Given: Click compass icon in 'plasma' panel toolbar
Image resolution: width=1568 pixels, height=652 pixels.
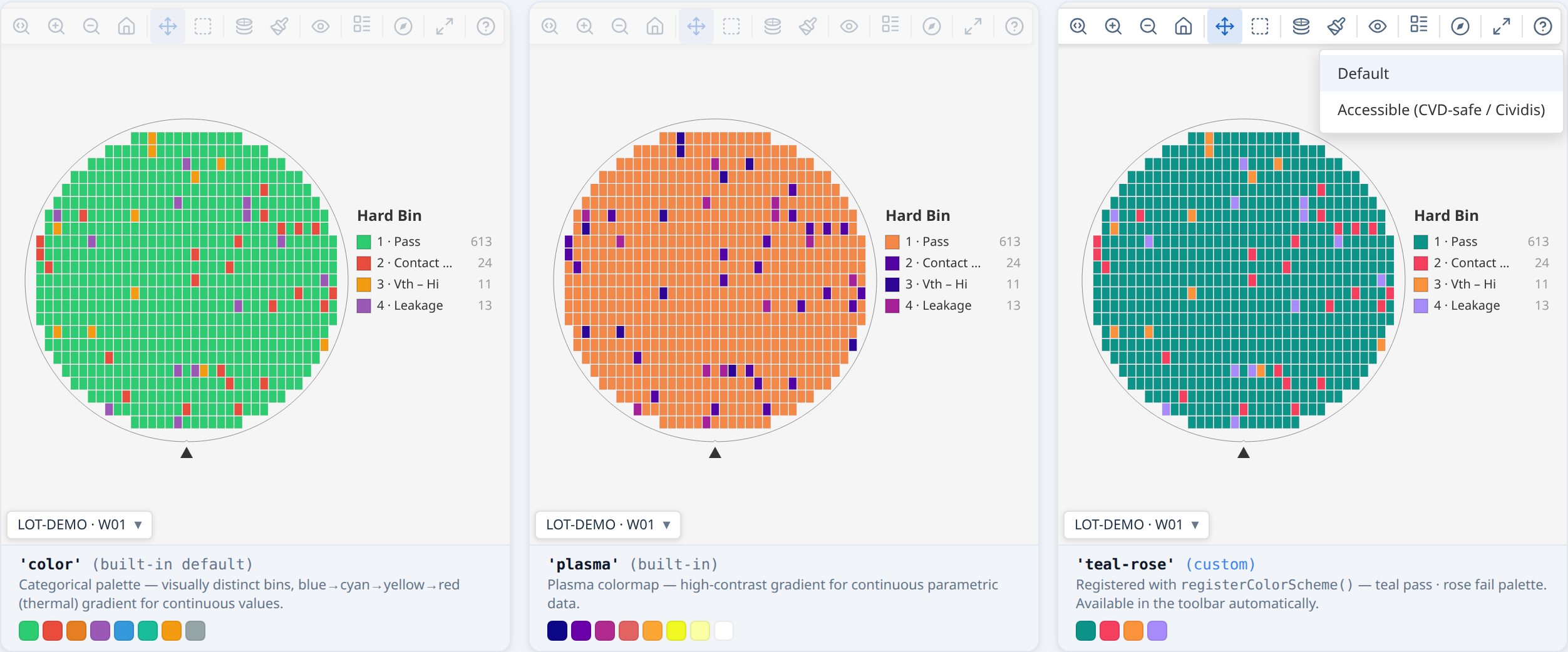Looking at the screenshot, I should 932,26.
